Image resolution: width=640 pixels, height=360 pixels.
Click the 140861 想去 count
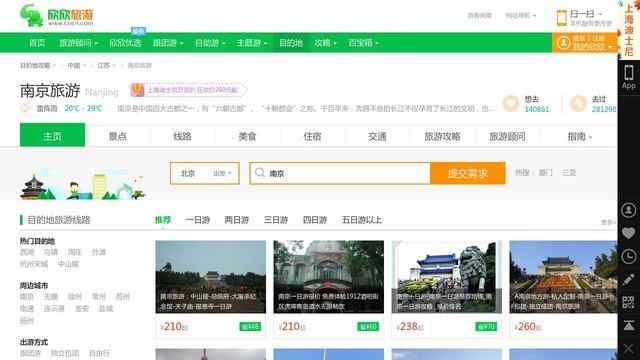point(537,109)
